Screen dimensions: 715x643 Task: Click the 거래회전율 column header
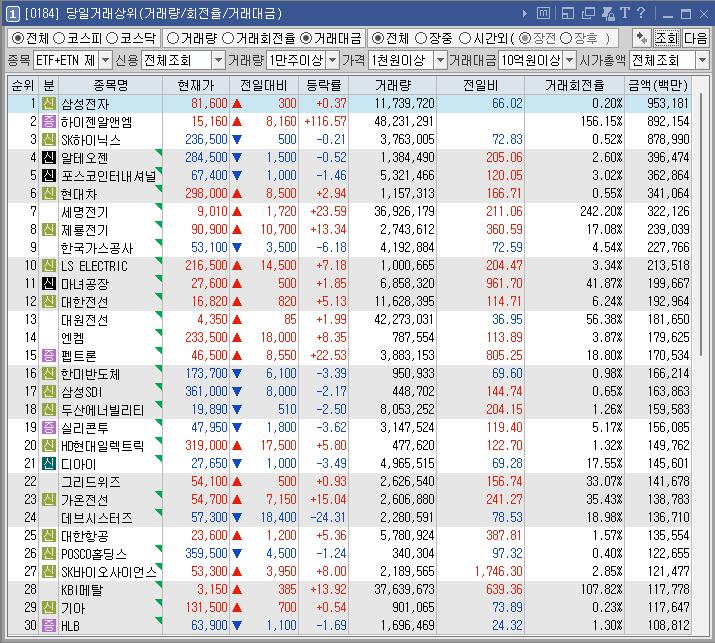point(575,85)
